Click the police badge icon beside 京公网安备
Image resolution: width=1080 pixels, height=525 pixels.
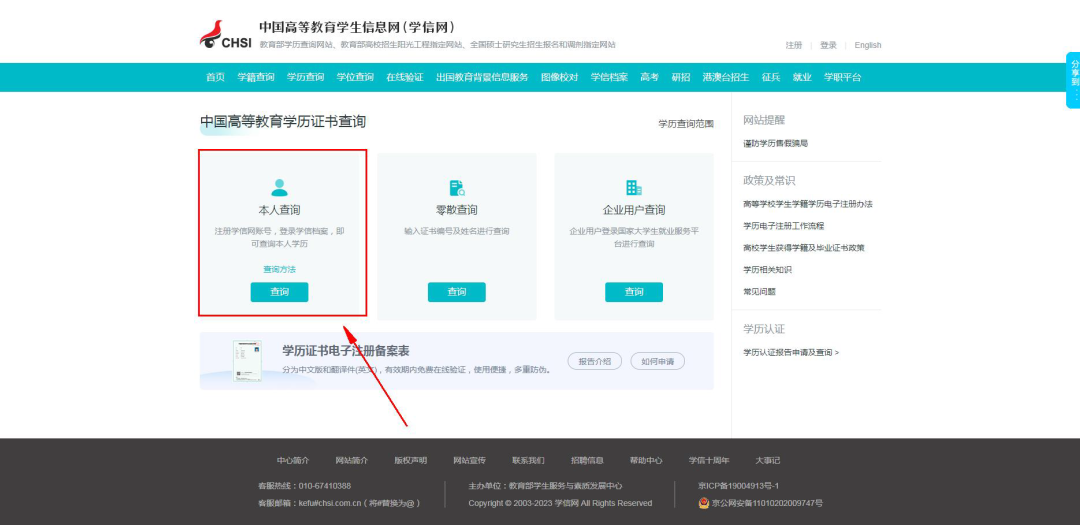pyautogui.click(x=703, y=503)
